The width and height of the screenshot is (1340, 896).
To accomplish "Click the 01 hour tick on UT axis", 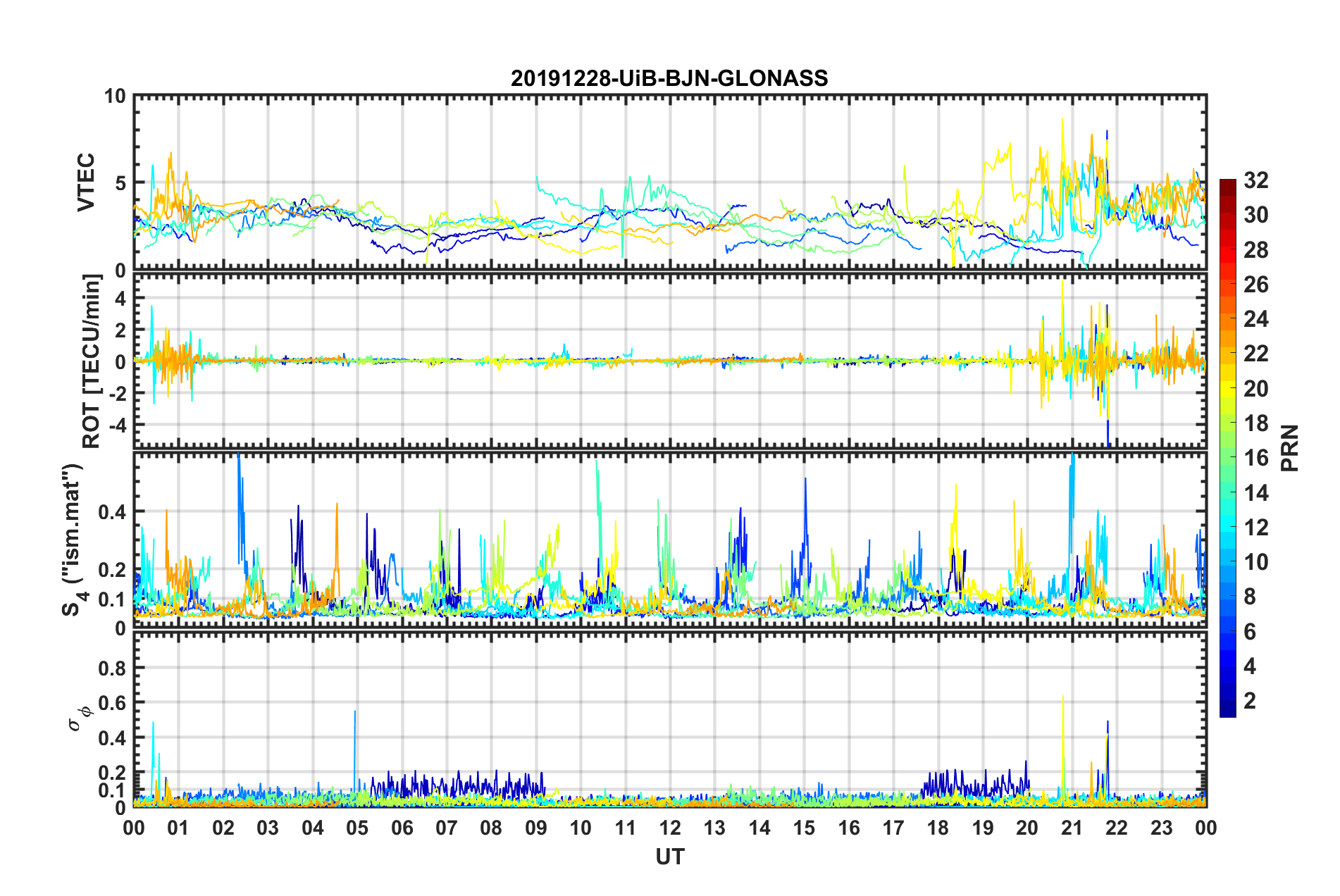I will pos(178,828).
